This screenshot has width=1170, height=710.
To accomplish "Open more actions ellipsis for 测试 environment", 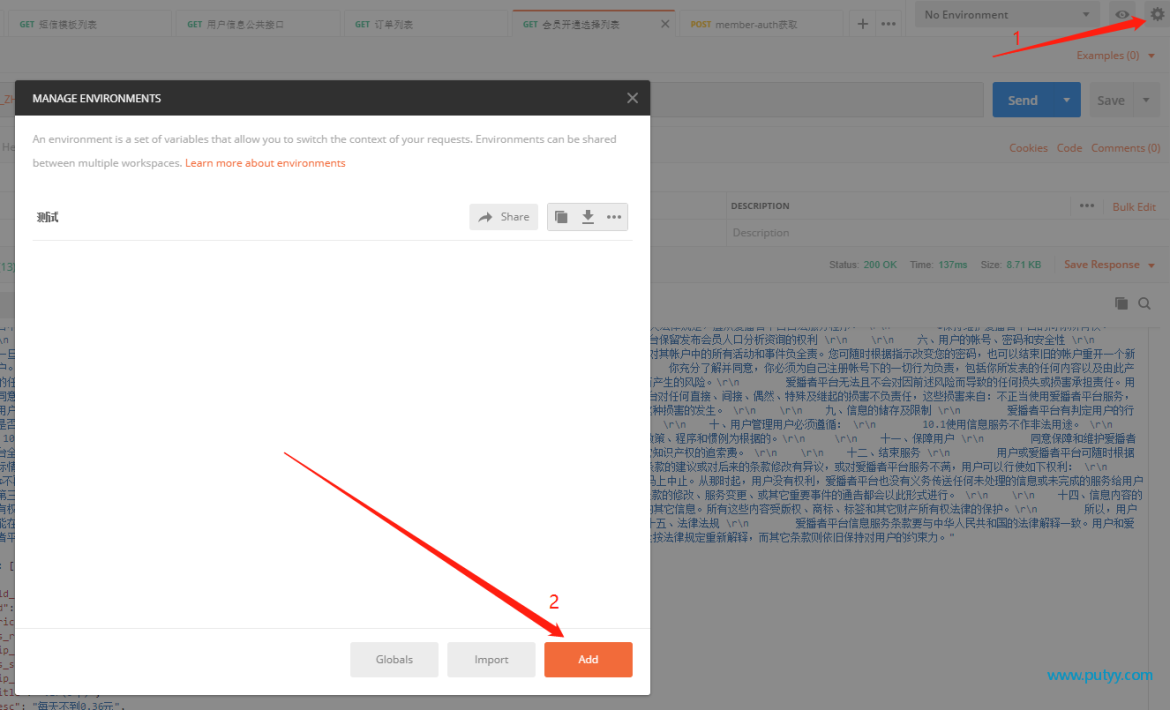I will [613, 217].
